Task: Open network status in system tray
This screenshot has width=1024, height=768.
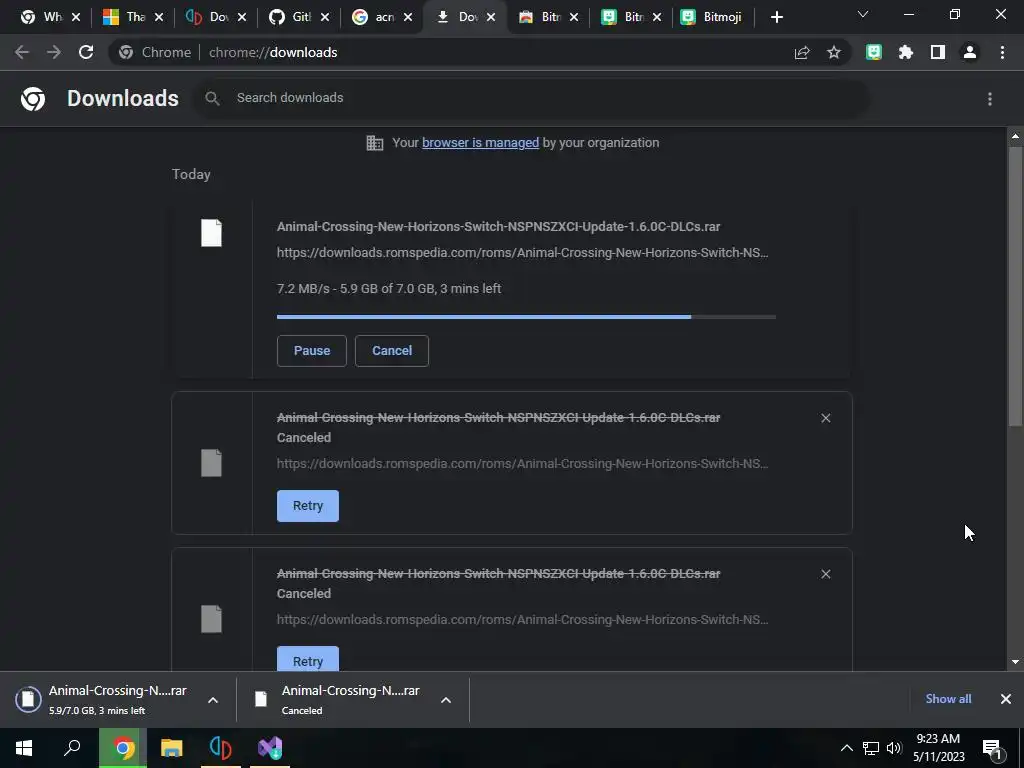Action: coord(871,748)
